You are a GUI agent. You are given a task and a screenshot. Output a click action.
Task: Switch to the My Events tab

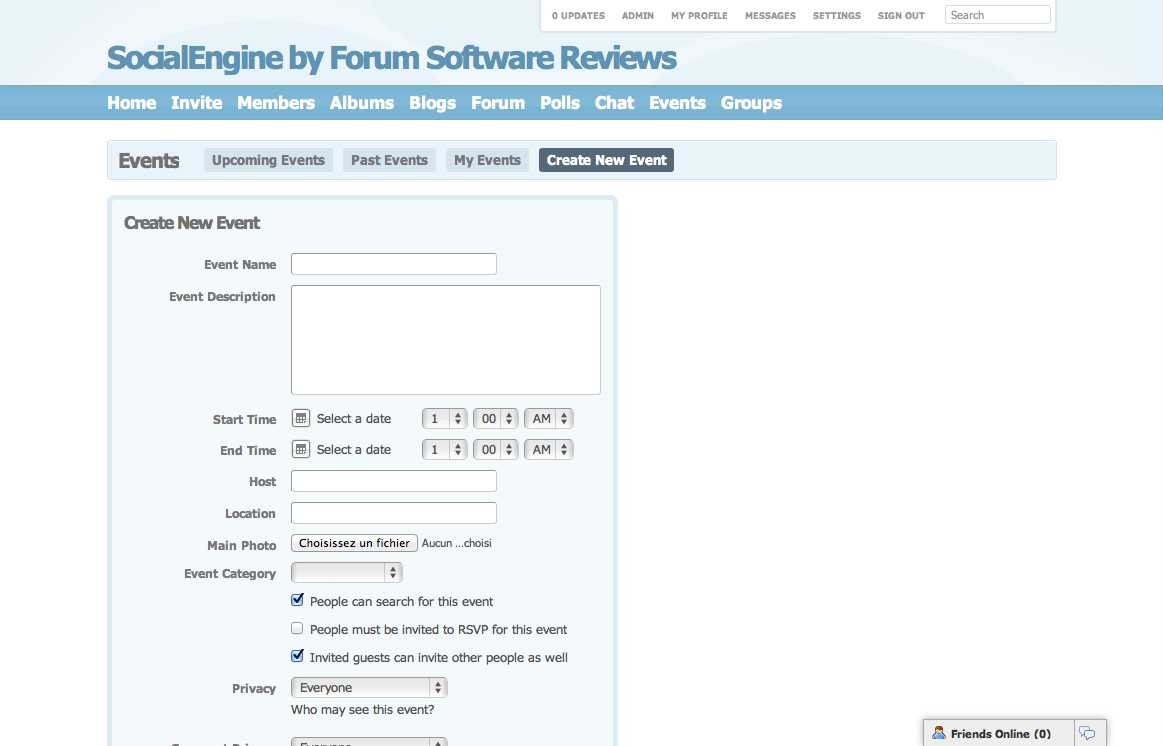[x=487, y=160]
